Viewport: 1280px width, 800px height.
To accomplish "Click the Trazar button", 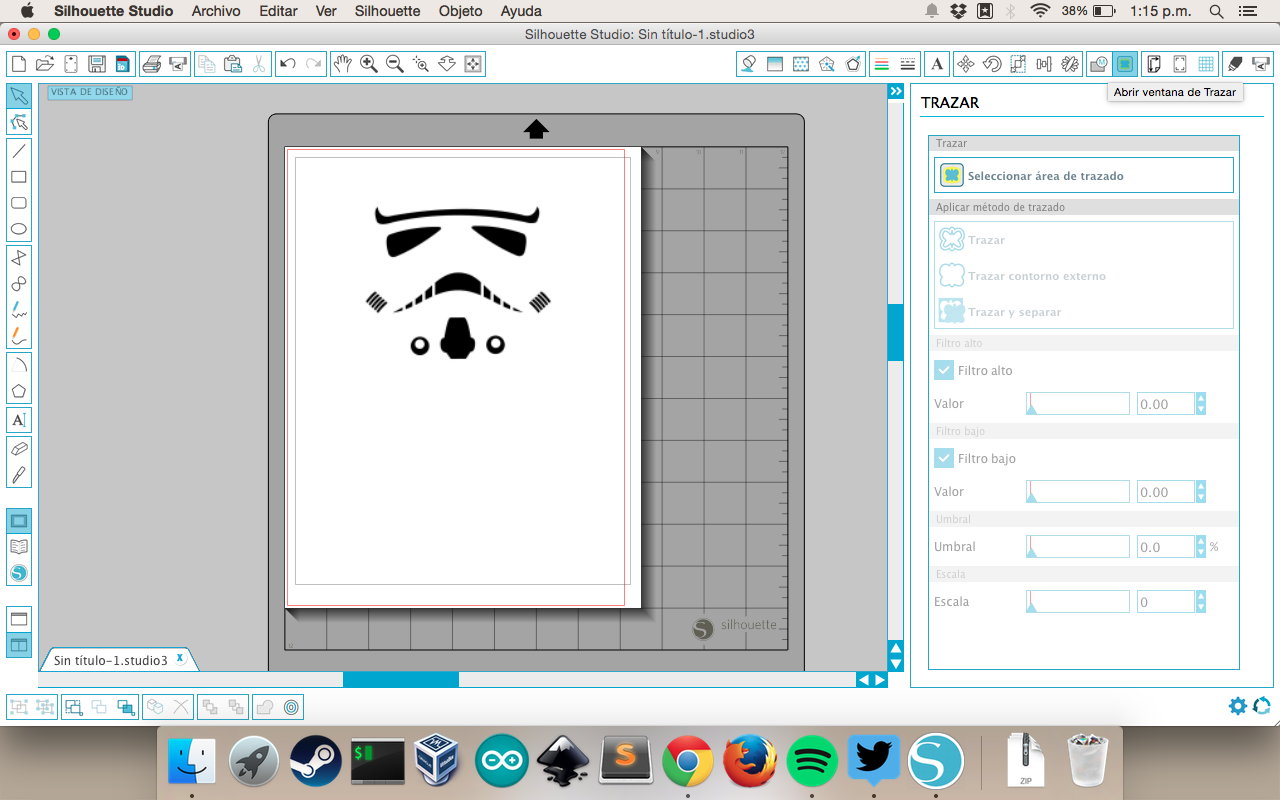I will point(1084,240).
